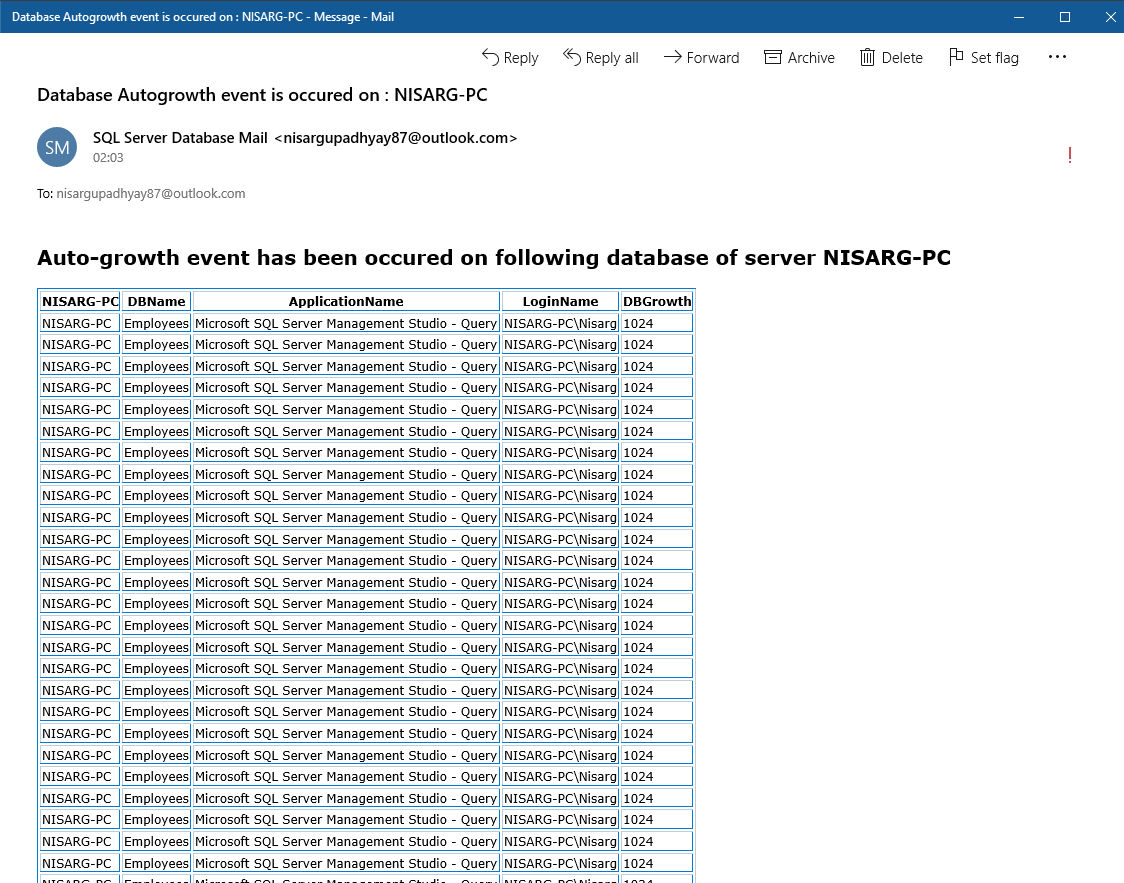Click the window title bar text
This screenshot has width=1124, height=883.
[x=203, y=16]
